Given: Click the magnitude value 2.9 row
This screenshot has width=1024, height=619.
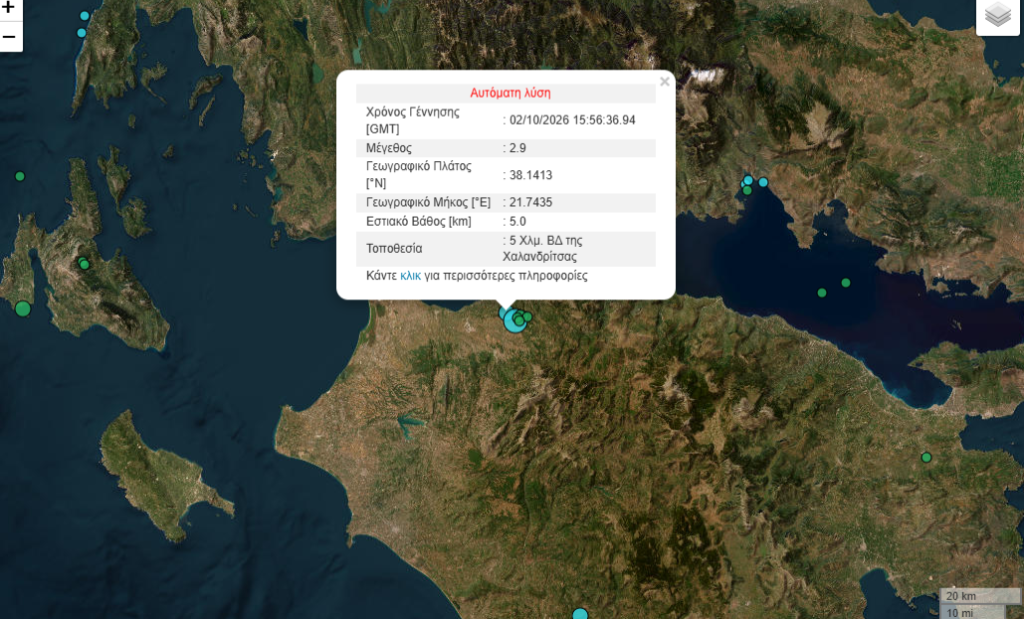Looking at the screenshot, I should pyautogui.click(x=505, y=148).
